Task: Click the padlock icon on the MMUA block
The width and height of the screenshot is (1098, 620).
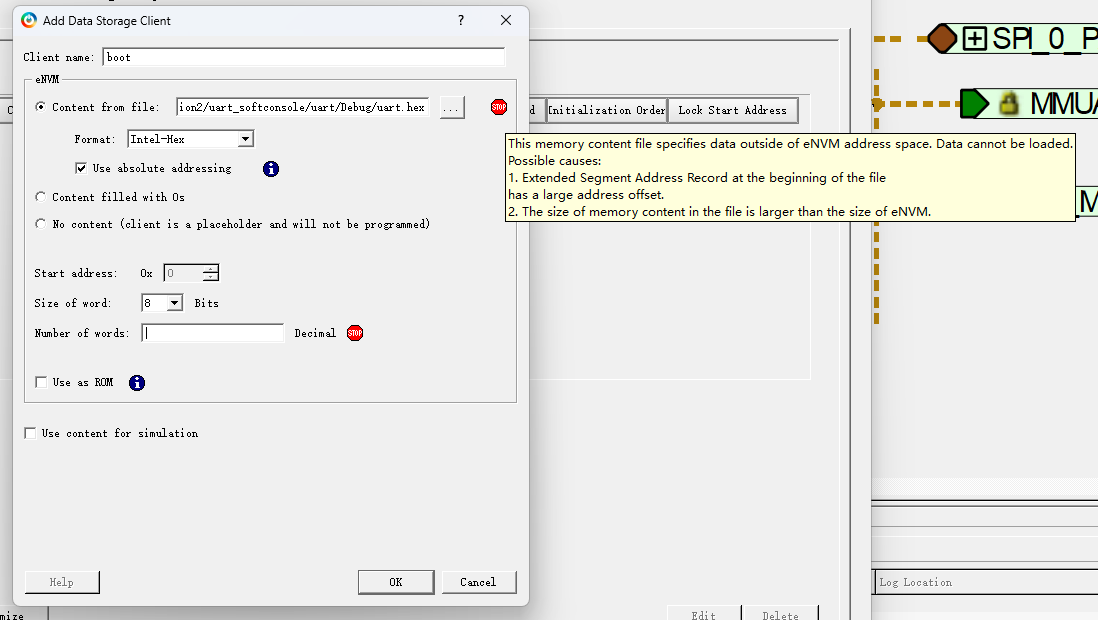Action: pos(1008,104)
